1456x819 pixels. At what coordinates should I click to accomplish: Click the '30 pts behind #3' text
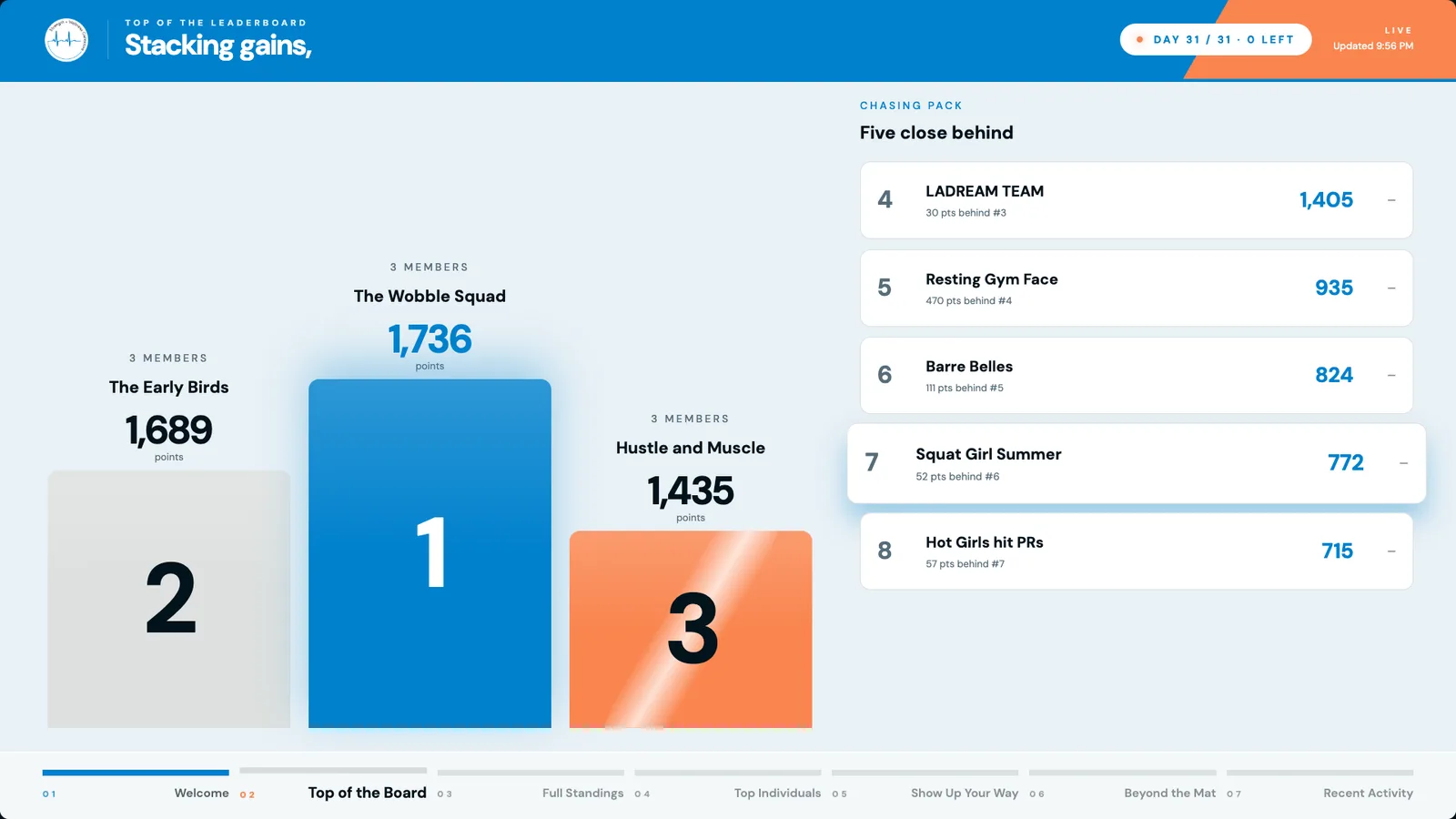pos(966,213)
